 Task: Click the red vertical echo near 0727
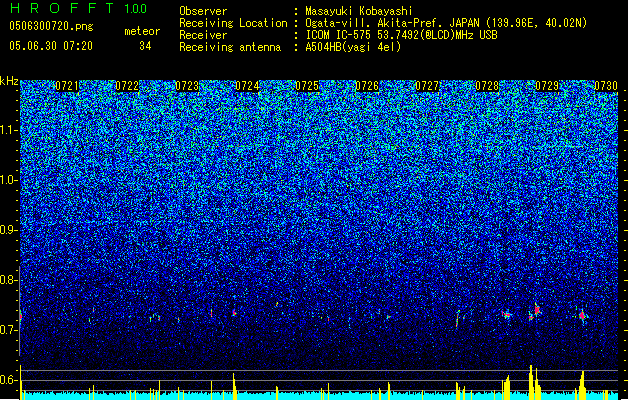(457, 320)
